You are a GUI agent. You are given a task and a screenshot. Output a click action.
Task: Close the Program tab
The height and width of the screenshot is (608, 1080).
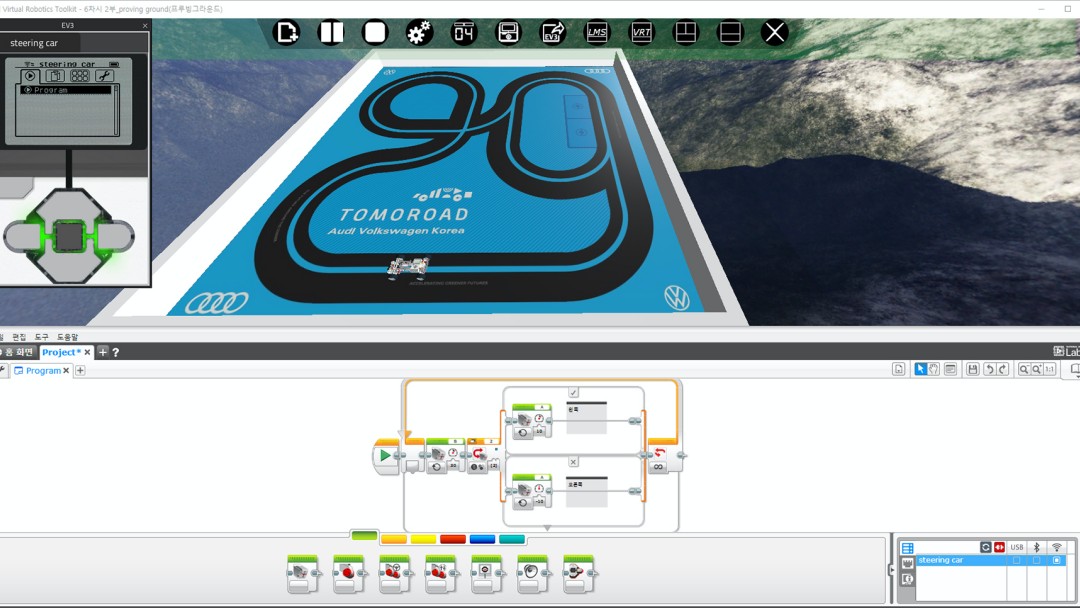click(66, 370)
